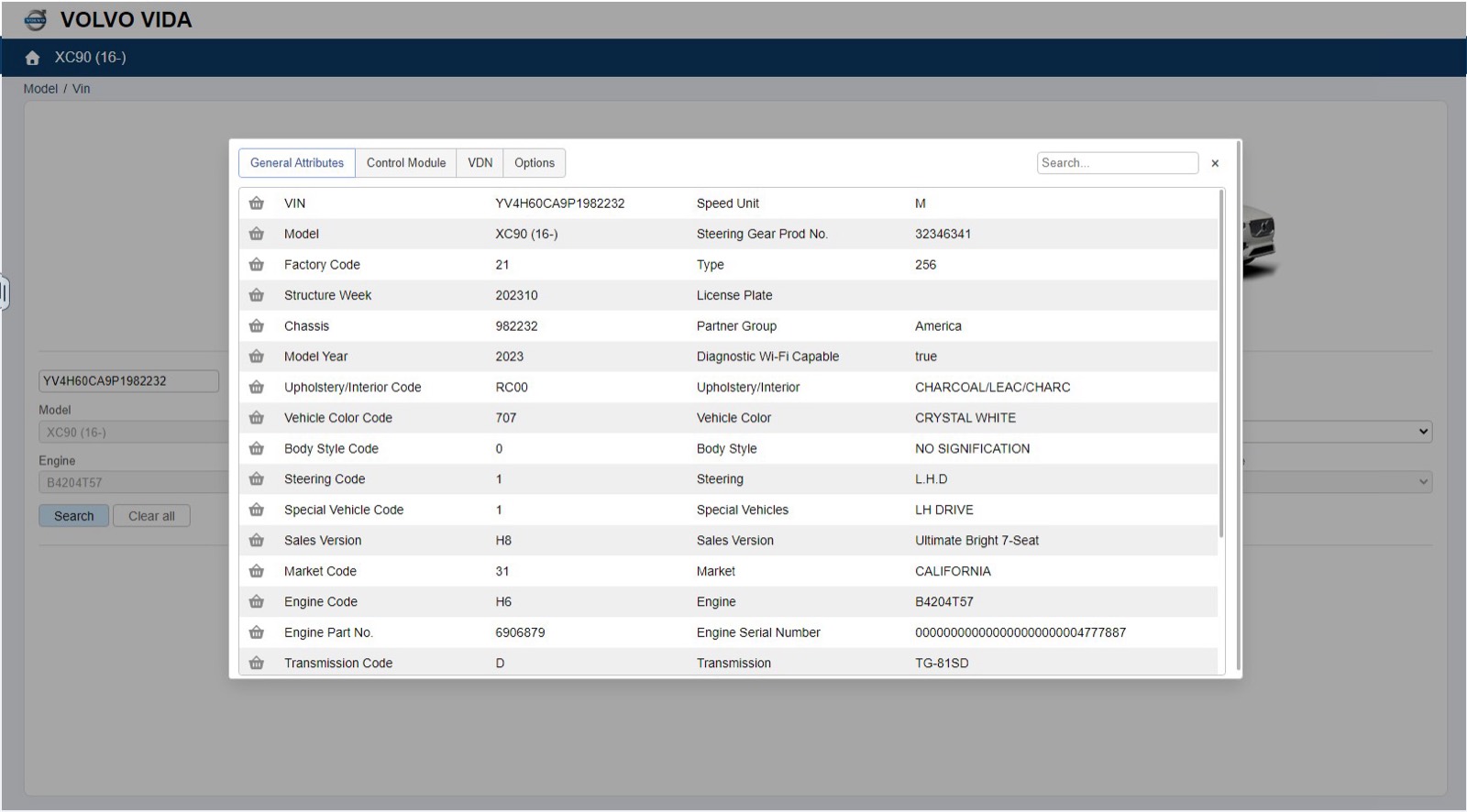Click basket icon beside Transmission Code
The width and height of the screenshot is (1467, 812).
(257, 663)
